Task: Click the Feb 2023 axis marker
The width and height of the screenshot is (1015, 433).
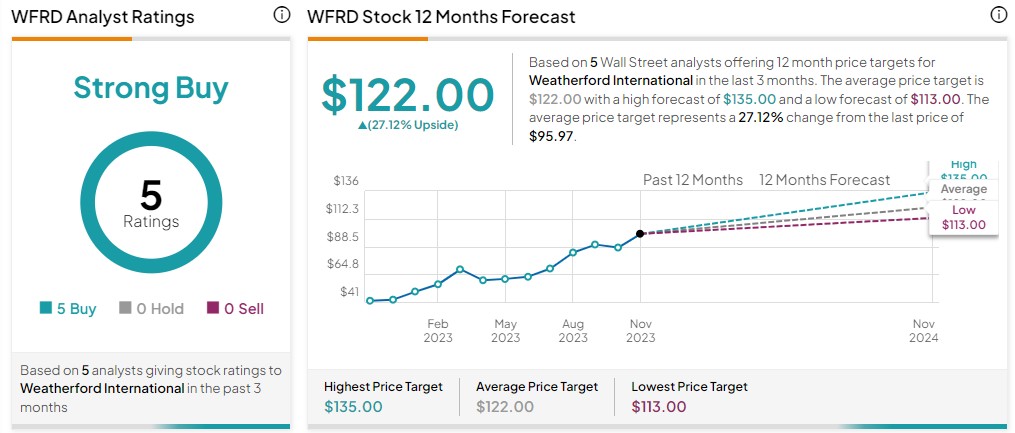Action: [438, 330]
